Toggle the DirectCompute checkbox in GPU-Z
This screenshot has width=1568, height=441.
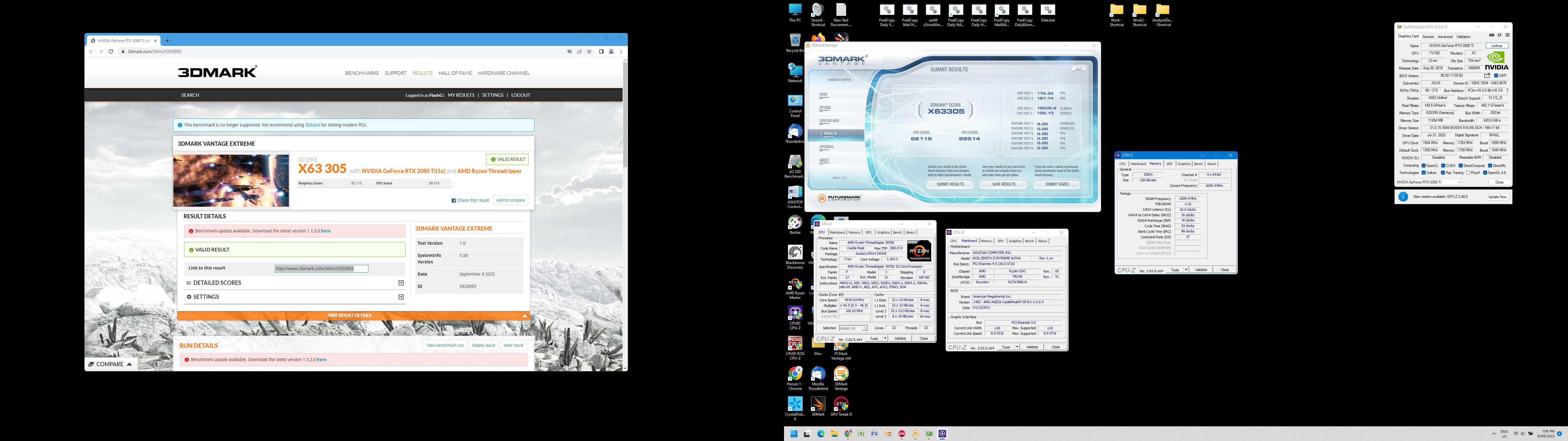pyautogui.click(x=1461, y=166)
